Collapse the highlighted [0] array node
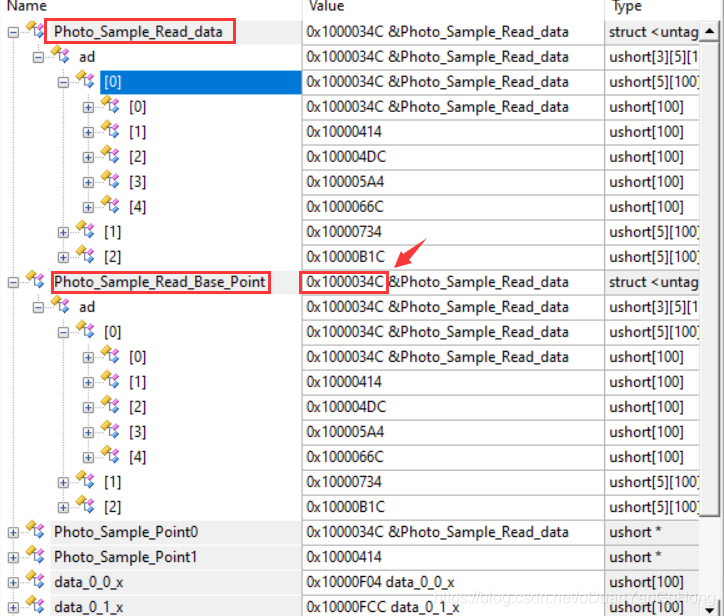Viewport: 724px width, 616px height. 63,83
